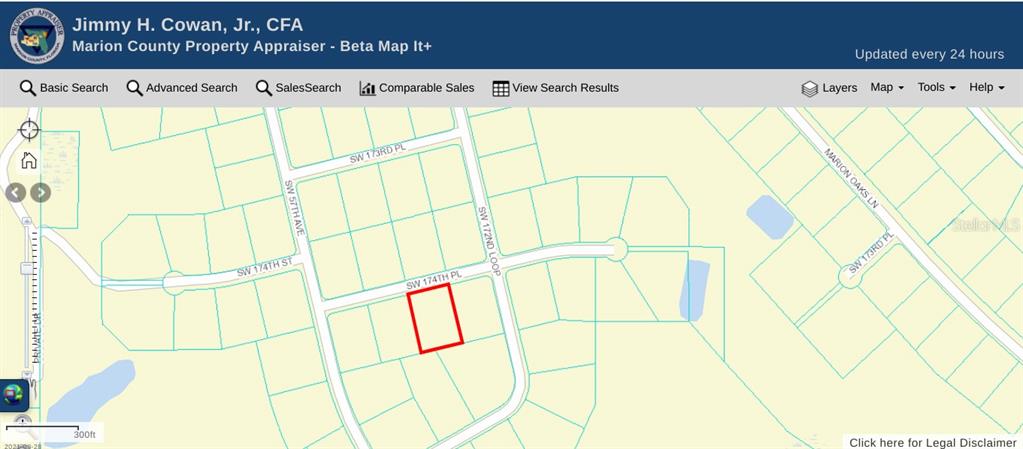Open Advanced Search

(182, 88)
